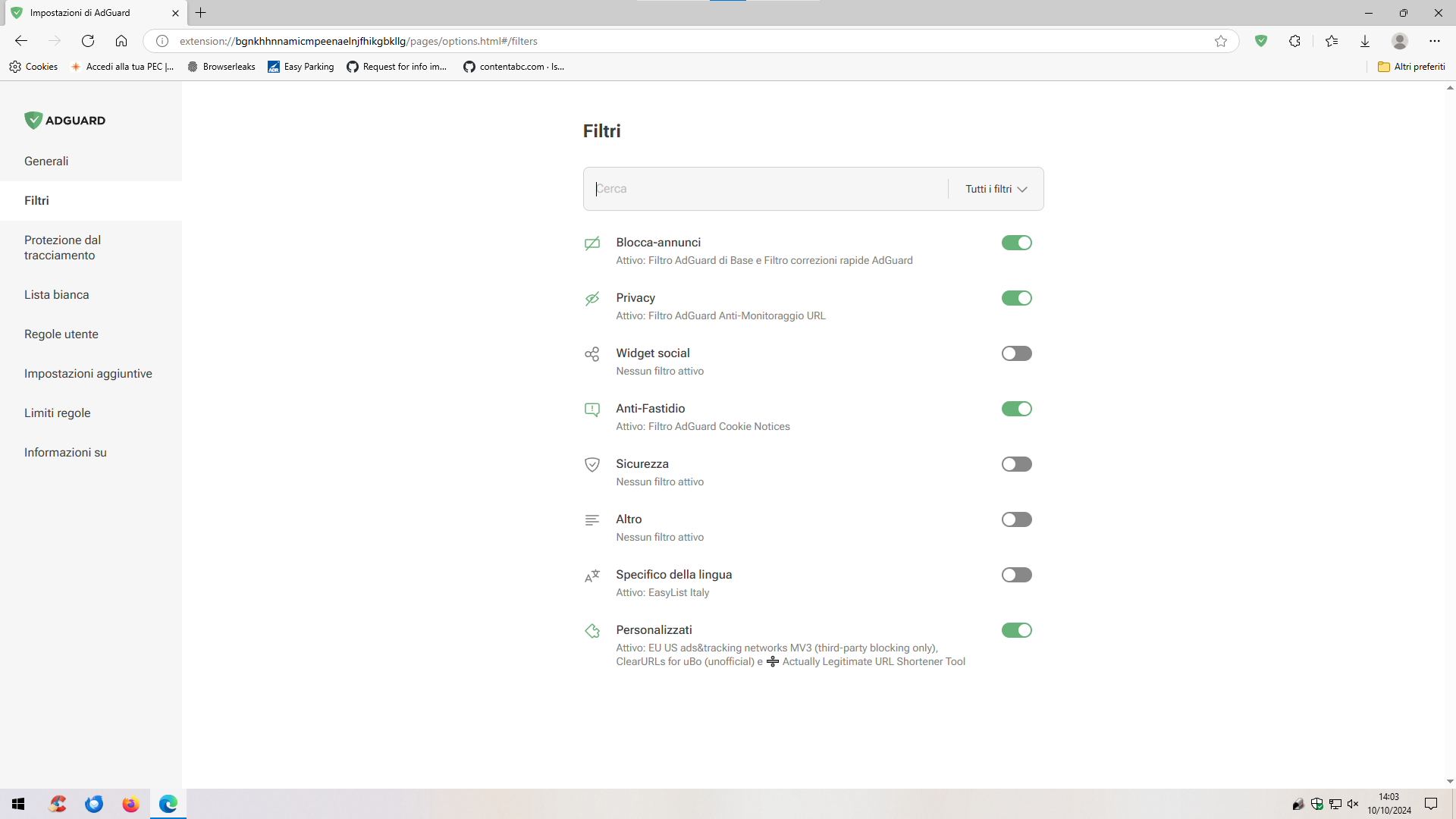Screen dimensions: 1456x819
Task: Open the Cookies bookmark
Action: [x=33, y=67]
